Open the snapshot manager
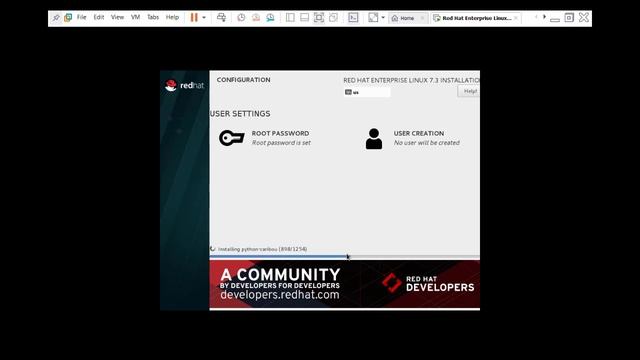This screenshot has width=640, height=360. (270, 18)
